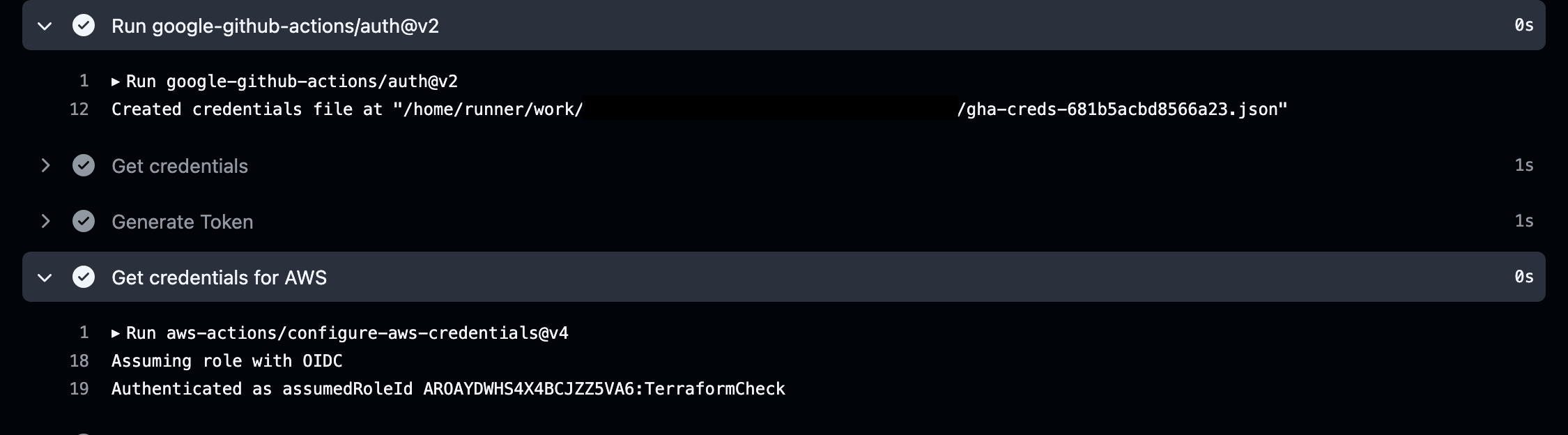Click the 0s duration on AWS credentials step

[1523, 277]
